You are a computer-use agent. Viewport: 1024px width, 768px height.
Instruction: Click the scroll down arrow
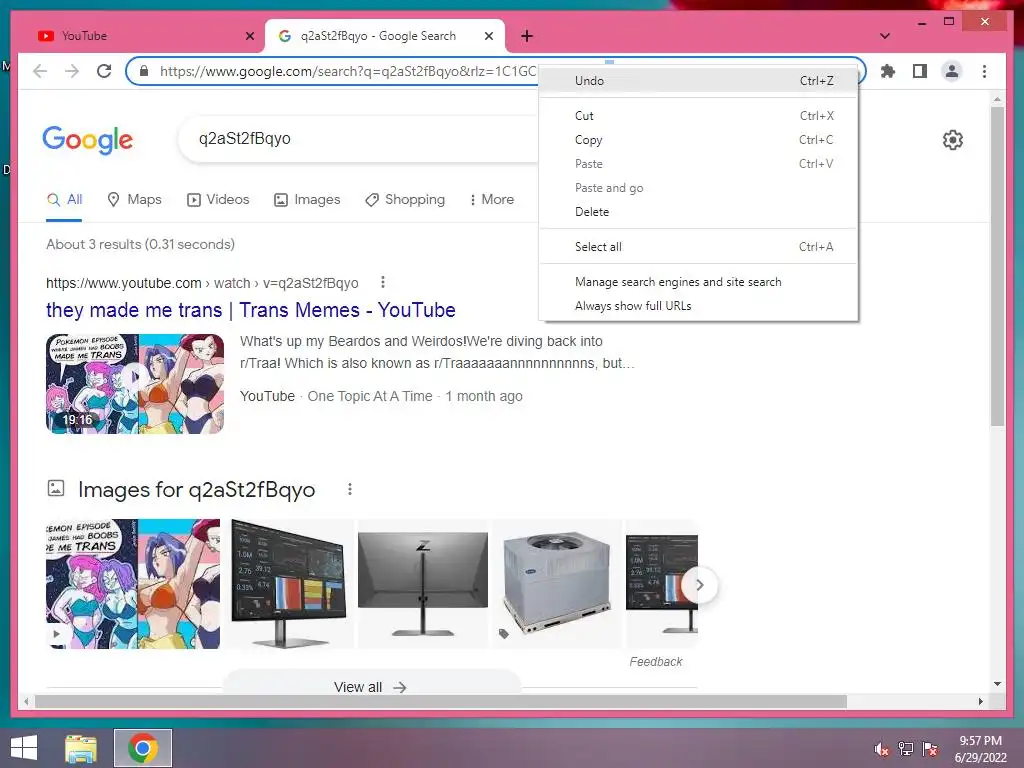pos(997,684)
